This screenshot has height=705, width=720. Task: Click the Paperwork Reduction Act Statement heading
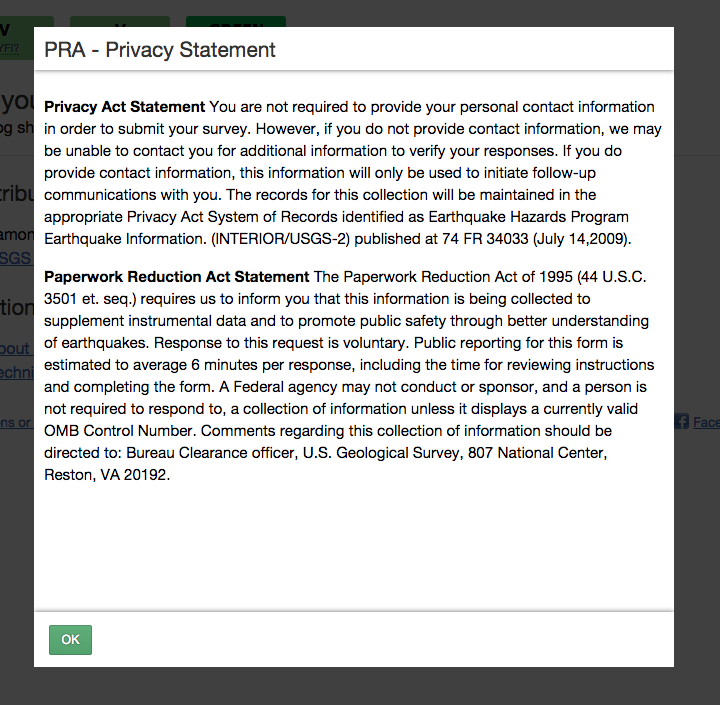(176, 277)
